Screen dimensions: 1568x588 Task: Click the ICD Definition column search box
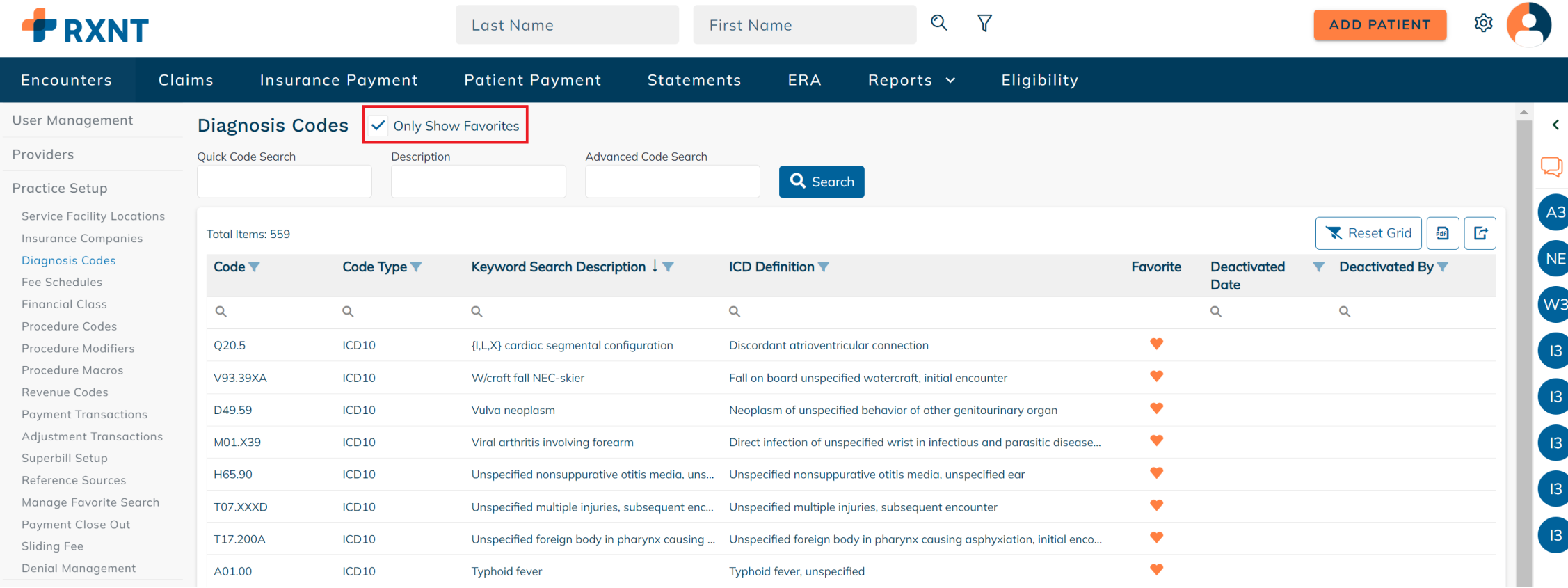point(922,312)
